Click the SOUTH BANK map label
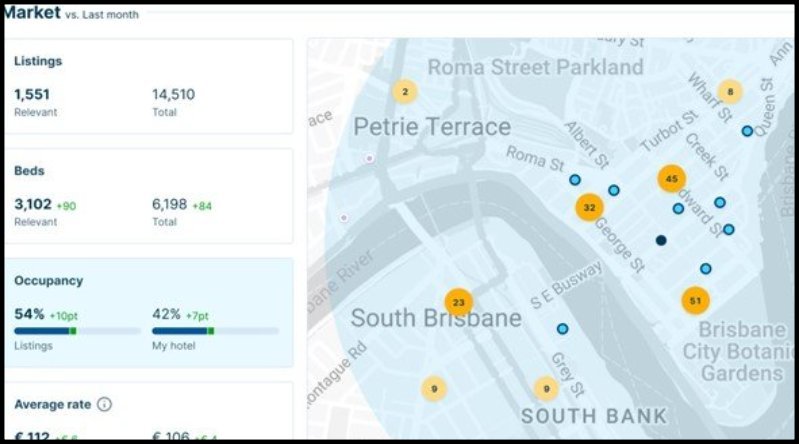This screenshot has width=799, height=444. (594, 416)
